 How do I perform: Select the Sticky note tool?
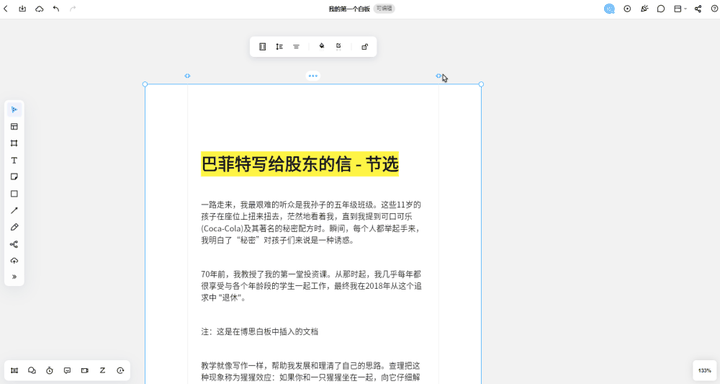point(14,177)
